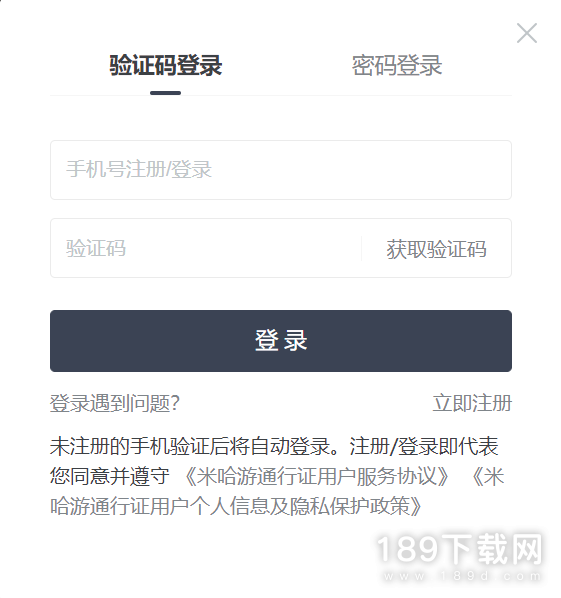Click the www.189d.com watermark text
561x598 pixels.
coord(462,576)
